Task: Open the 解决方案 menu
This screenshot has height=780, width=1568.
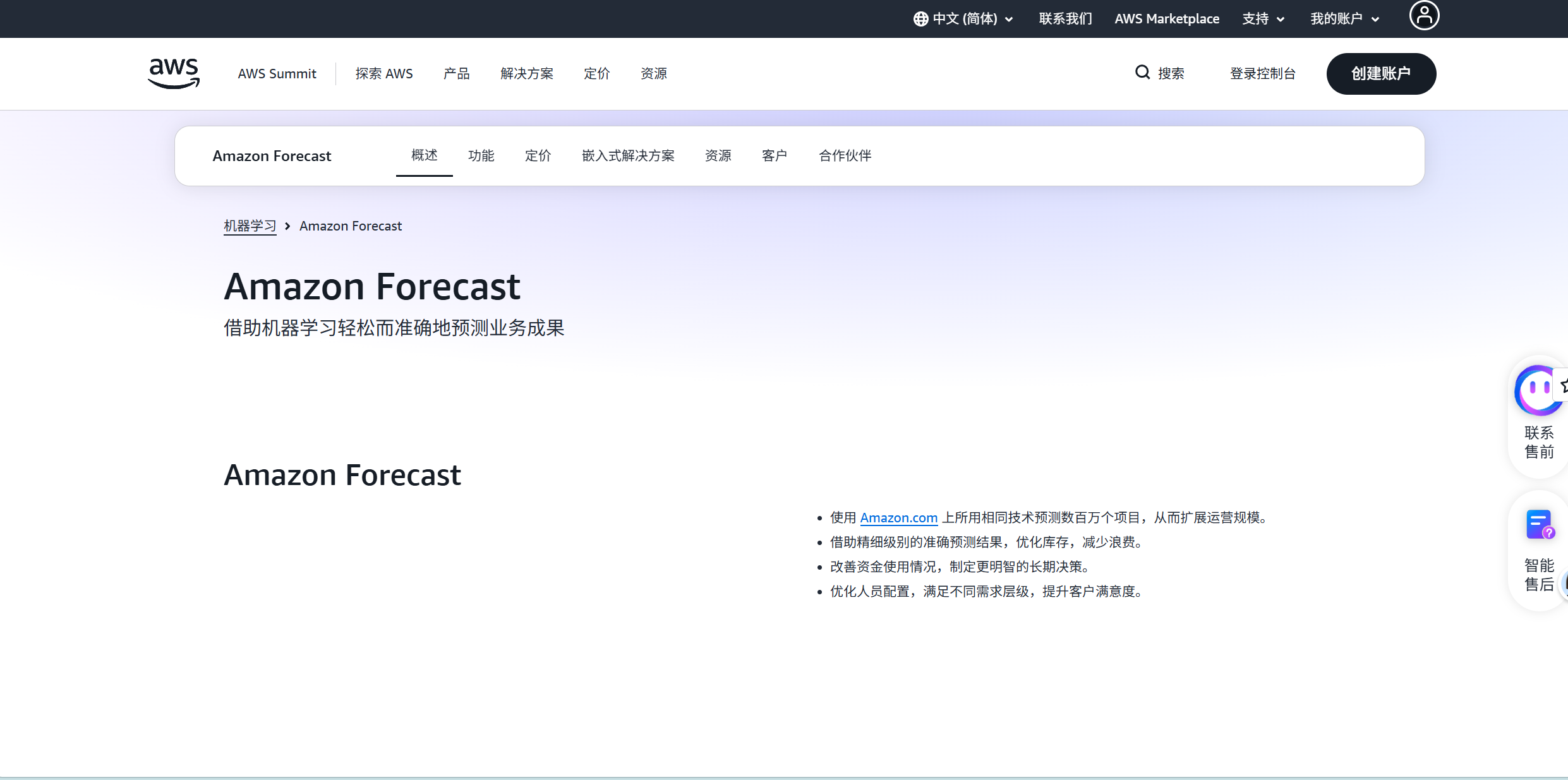Action: [x=527, y=74]
